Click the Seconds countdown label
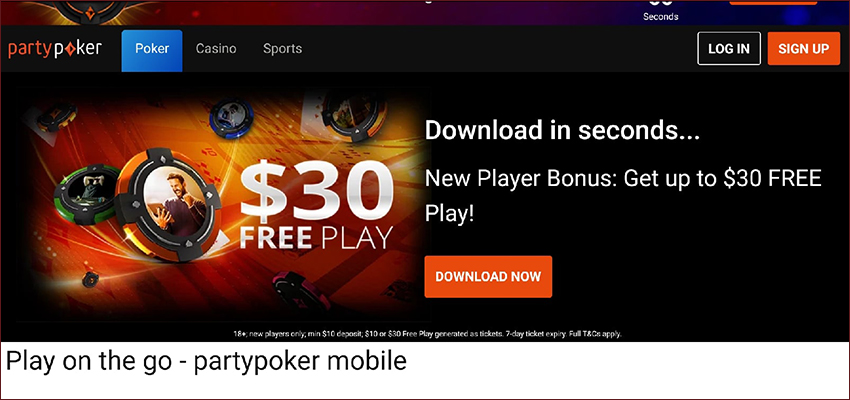This screenshot has height=400, width=850. [660, 17]
